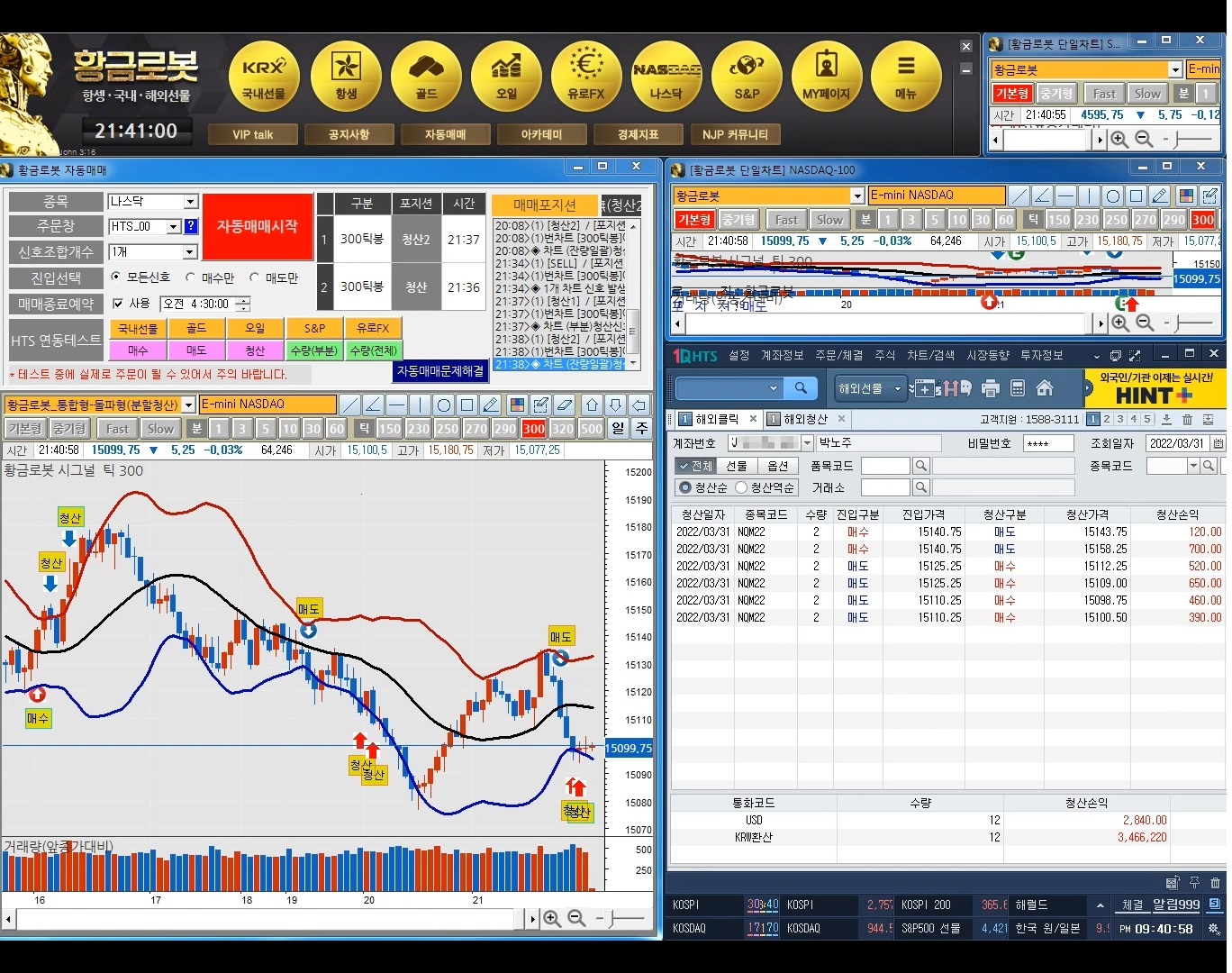The image size is (1232, 973).
Task: Zoom out on the main chart with magnifier minus
Action: 577,918
